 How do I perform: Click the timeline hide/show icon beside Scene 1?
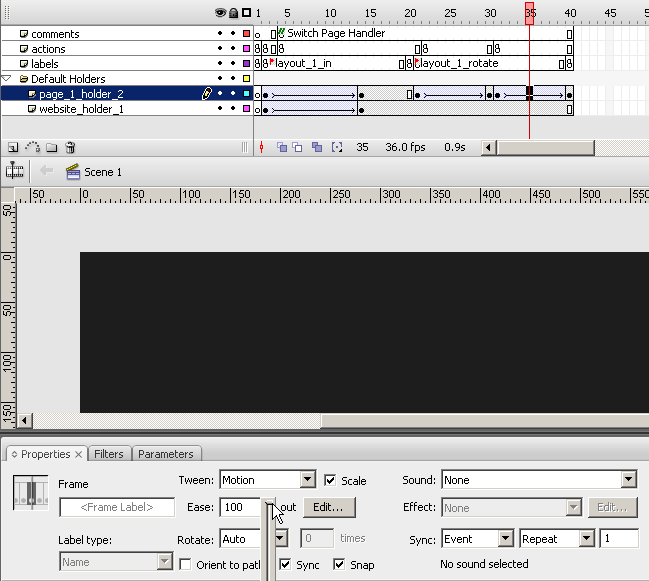pos(15,171)
